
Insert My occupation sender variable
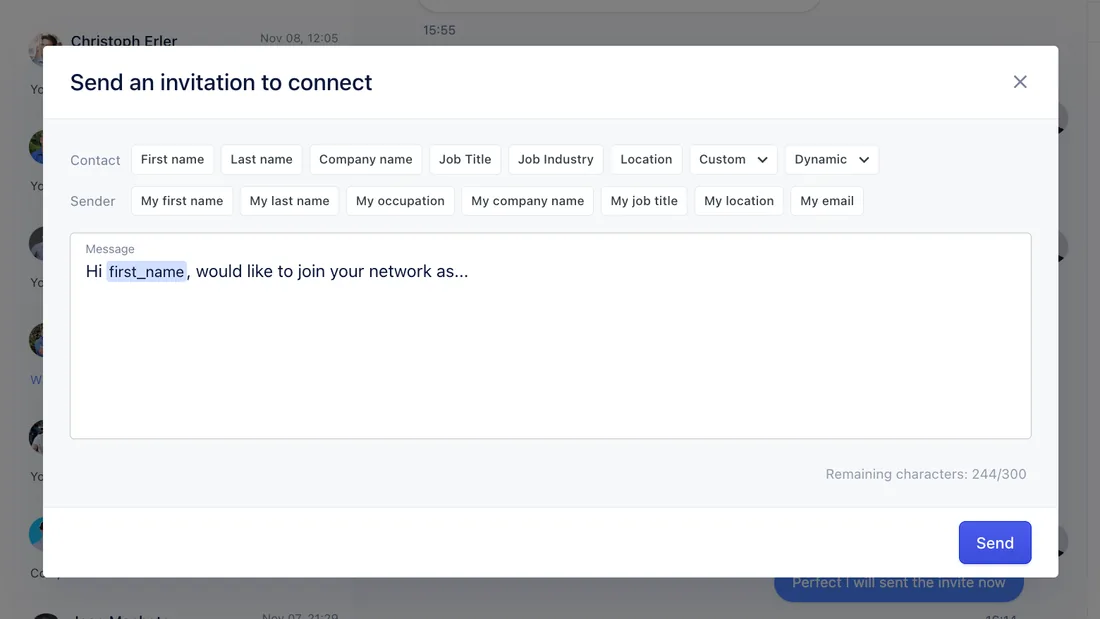pos(400,201)
